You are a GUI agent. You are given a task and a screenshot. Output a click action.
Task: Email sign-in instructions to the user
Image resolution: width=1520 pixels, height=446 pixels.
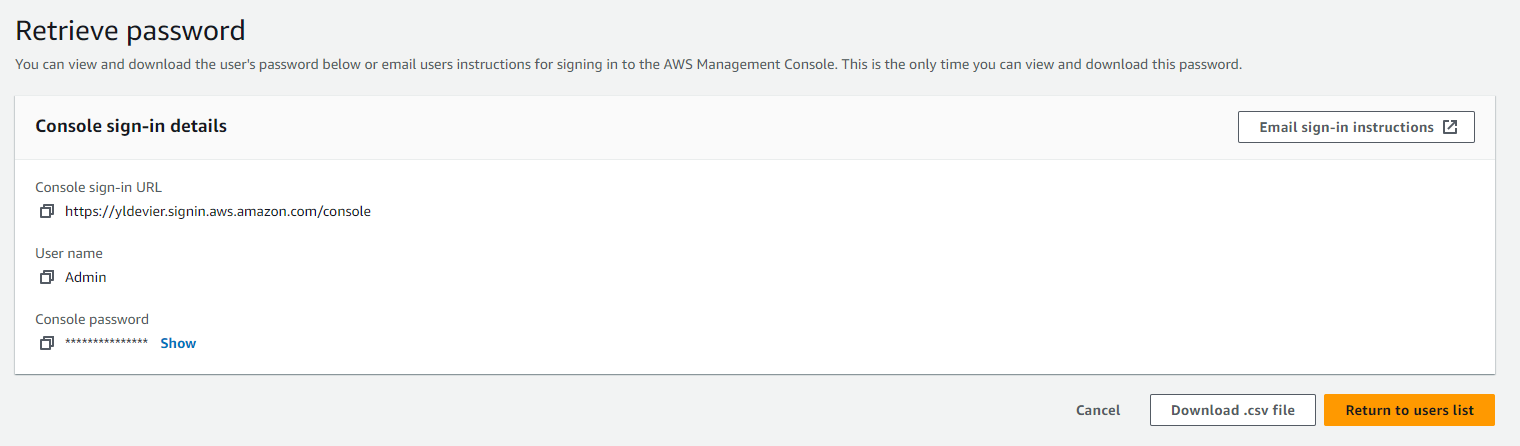1346,127
